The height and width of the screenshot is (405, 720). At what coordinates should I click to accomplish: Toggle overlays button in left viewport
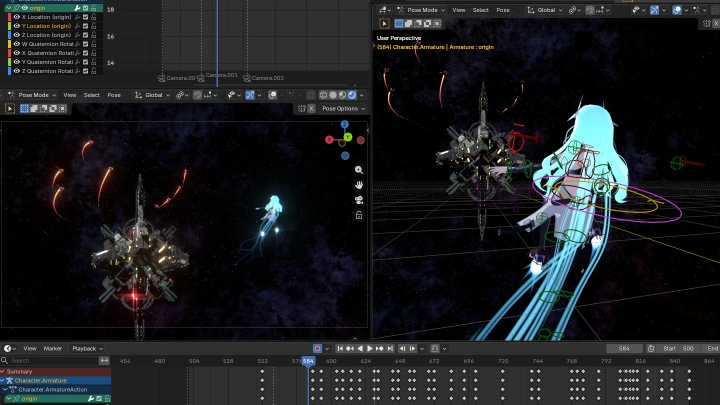point(272,95)
